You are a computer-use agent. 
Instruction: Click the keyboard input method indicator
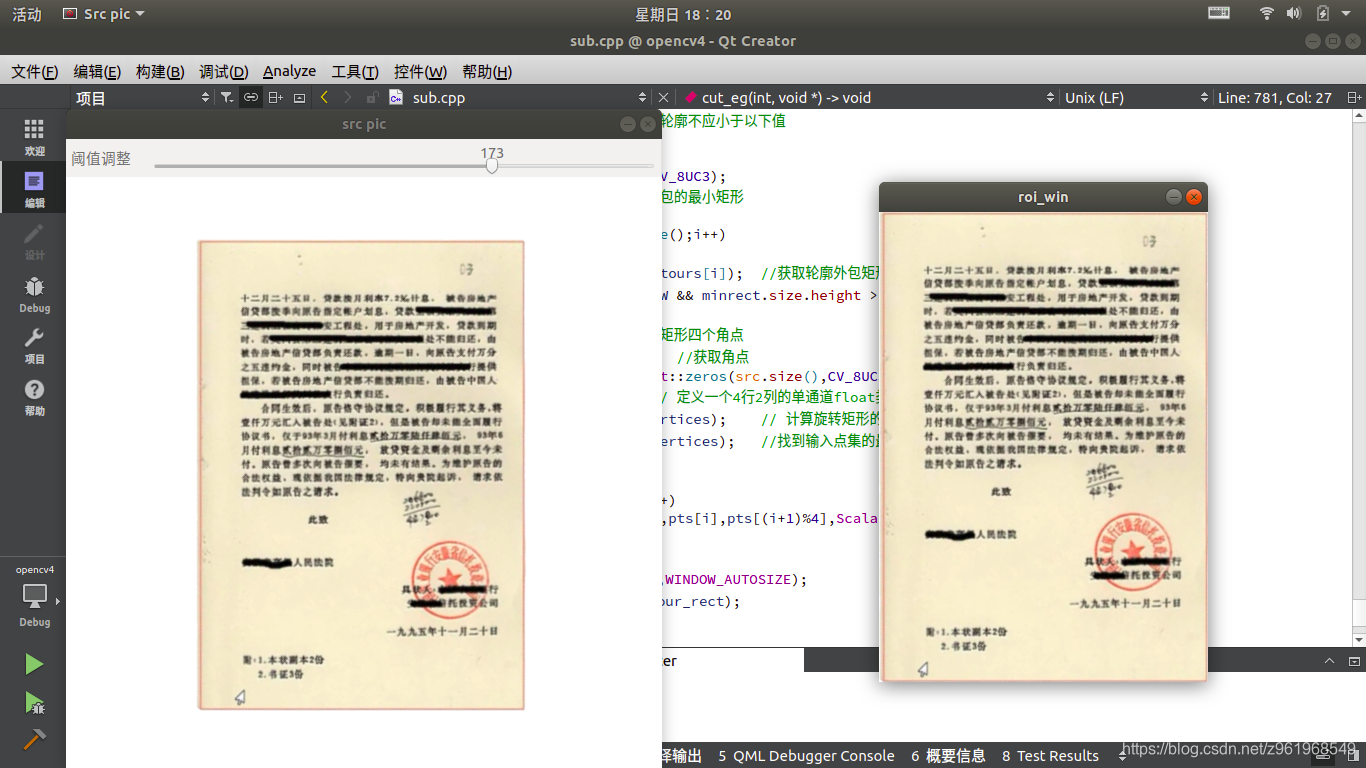pos(1219,13)
